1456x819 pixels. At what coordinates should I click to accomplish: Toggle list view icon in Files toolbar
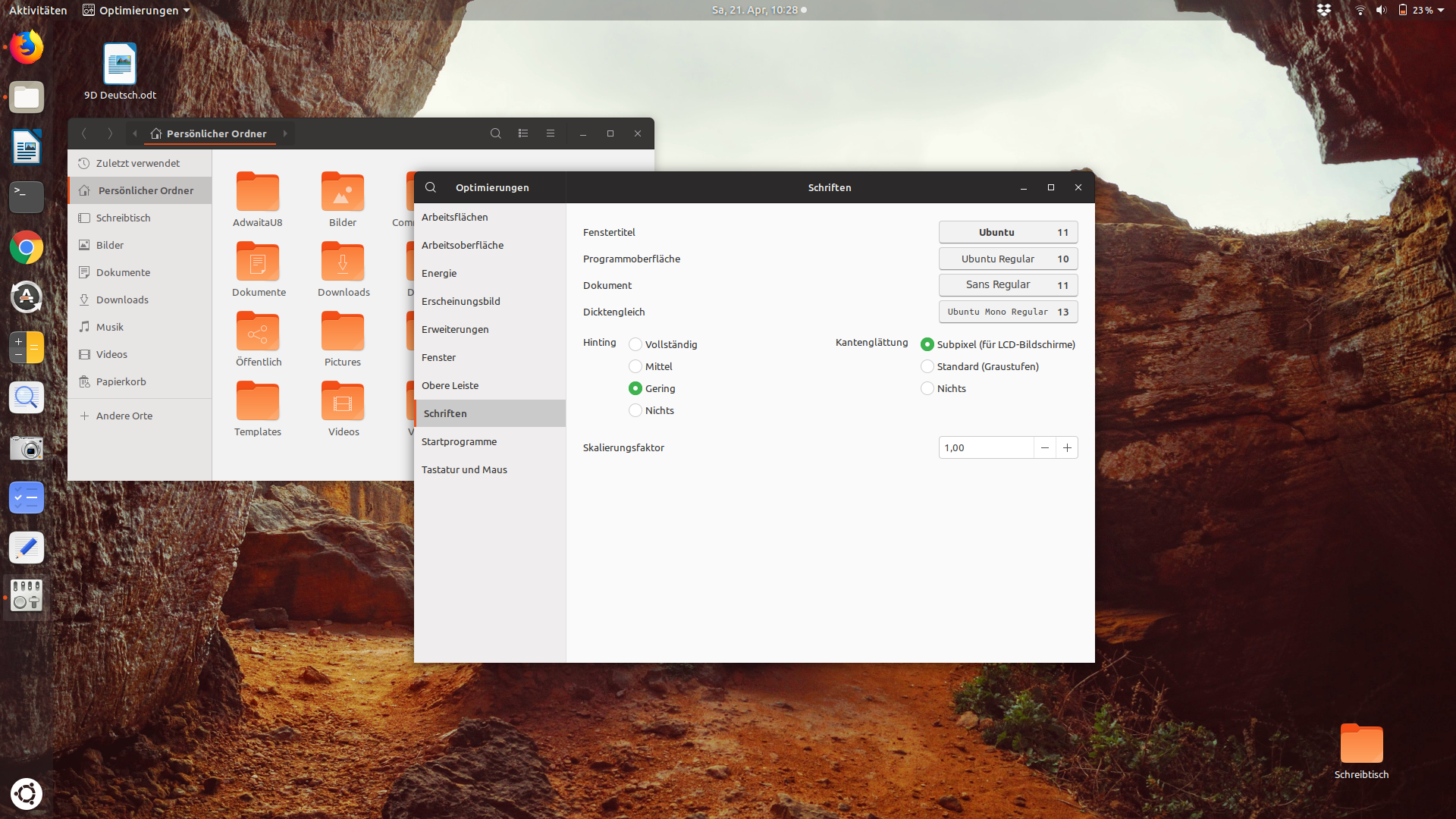click(x=523, y=133)
